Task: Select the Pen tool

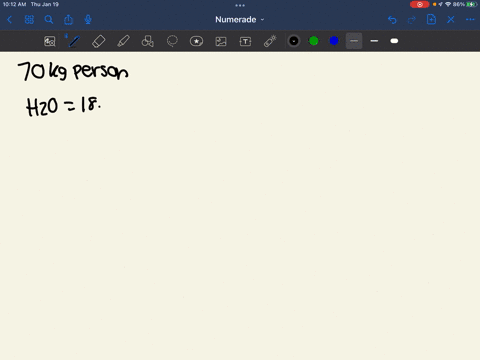Action: click(74, 41)
